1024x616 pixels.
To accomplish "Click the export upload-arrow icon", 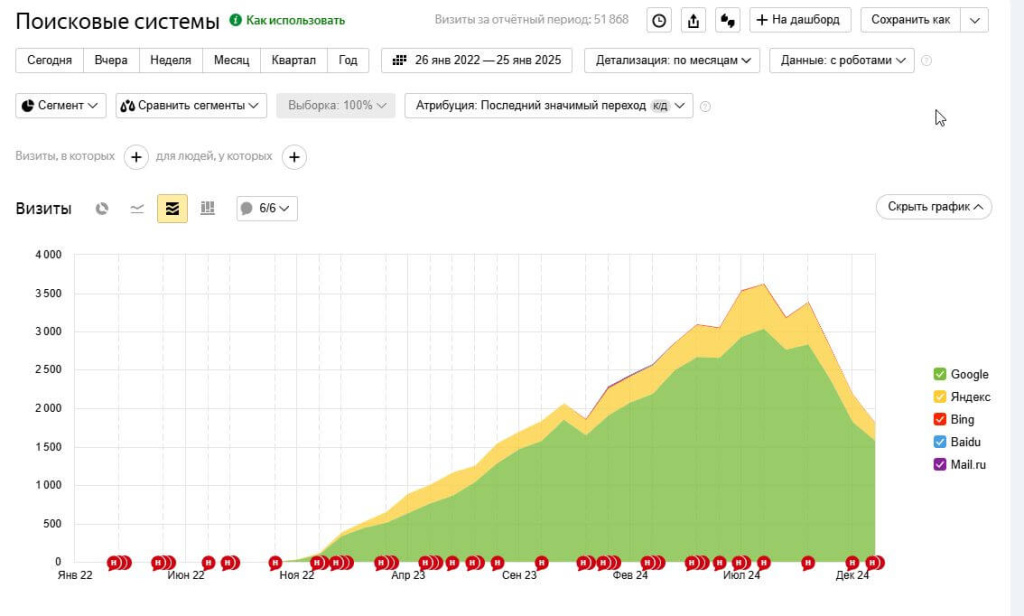I will coord(693,20).
